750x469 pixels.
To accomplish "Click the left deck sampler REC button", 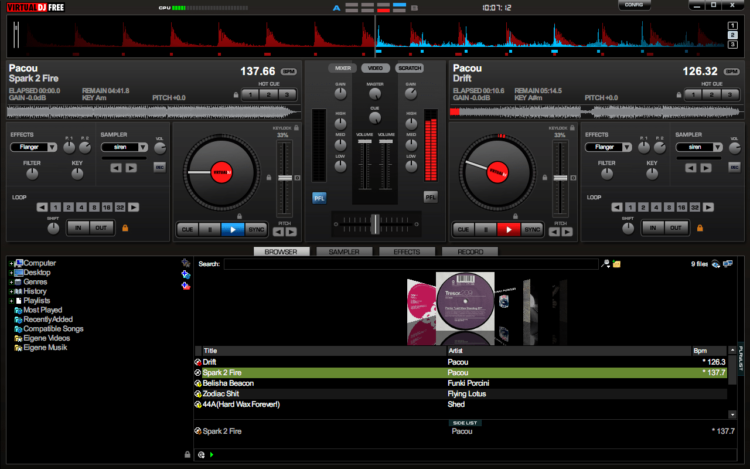I will (160, 167).
